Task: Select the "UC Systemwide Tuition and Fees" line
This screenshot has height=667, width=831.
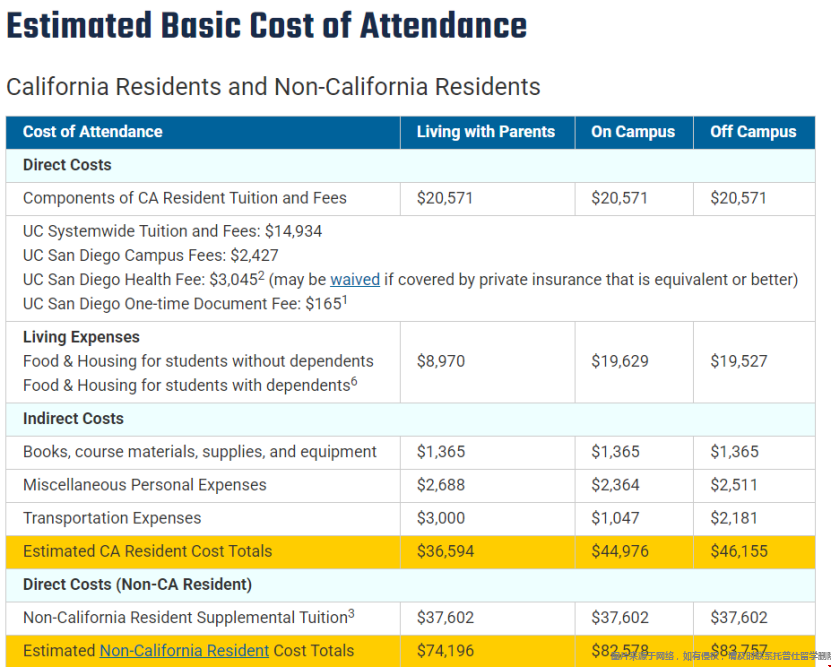Action: 172,231
